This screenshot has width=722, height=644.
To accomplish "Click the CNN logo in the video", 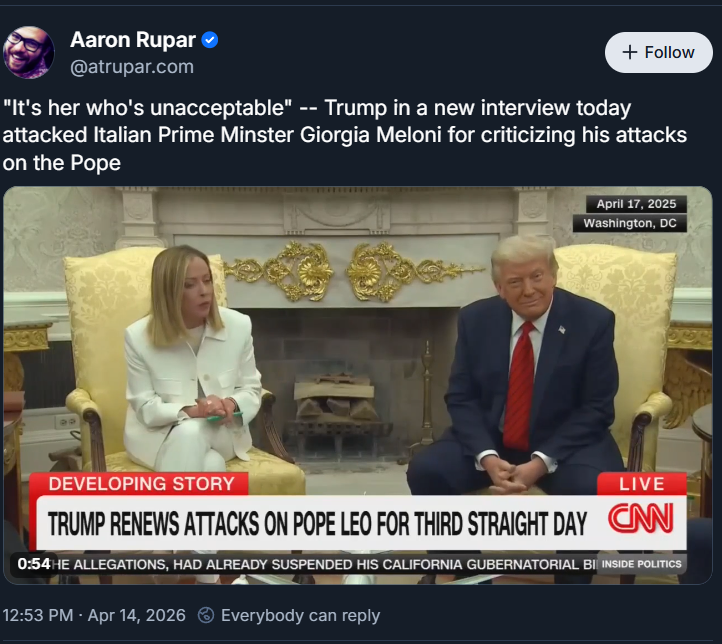I will click(640, 518).
